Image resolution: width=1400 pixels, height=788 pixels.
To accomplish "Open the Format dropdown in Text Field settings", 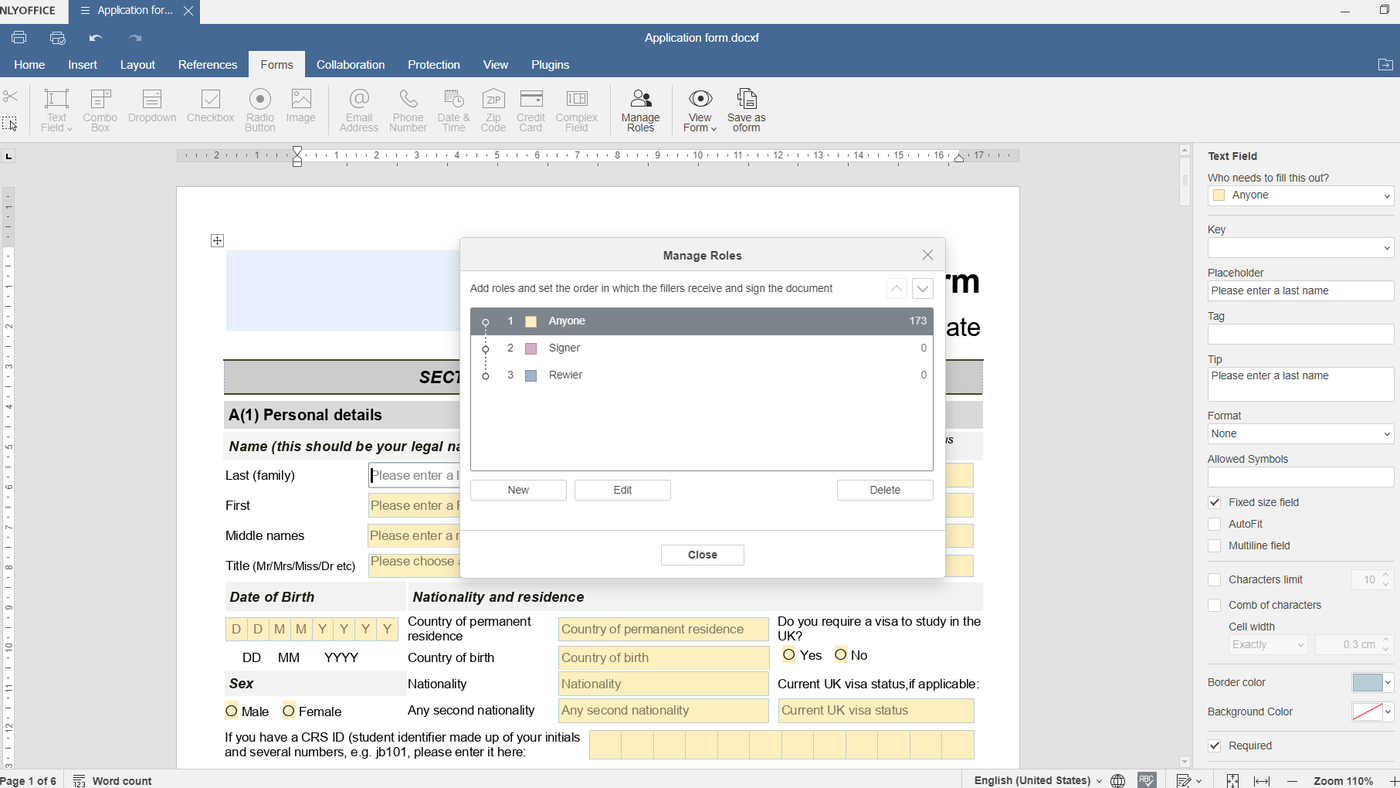I will [x=1300, y=433].
